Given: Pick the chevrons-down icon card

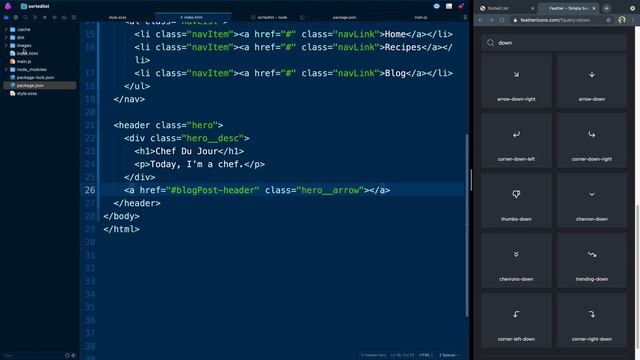Looking at the screenshot, I should point(516,261).
